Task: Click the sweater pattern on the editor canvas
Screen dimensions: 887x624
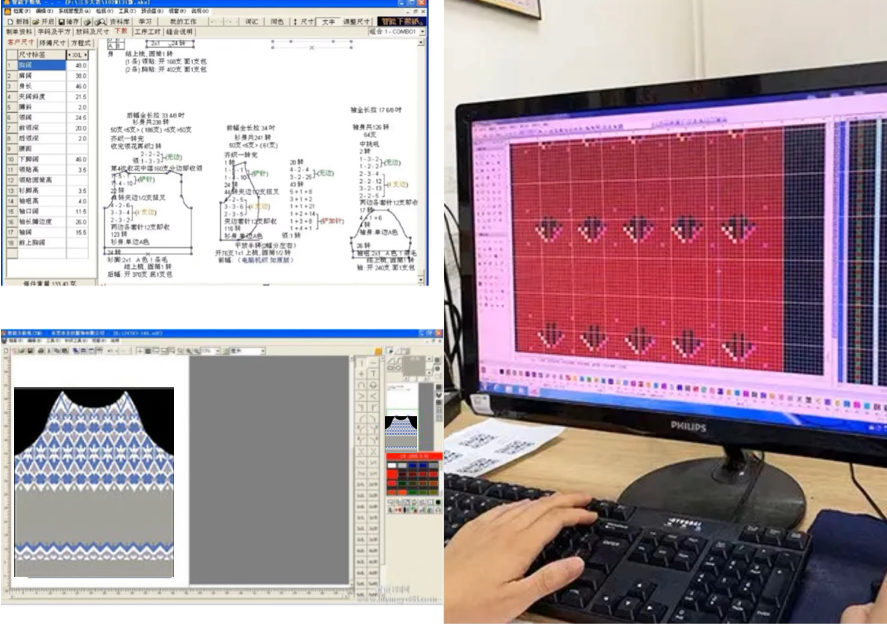Action: [x=94, y=482]
